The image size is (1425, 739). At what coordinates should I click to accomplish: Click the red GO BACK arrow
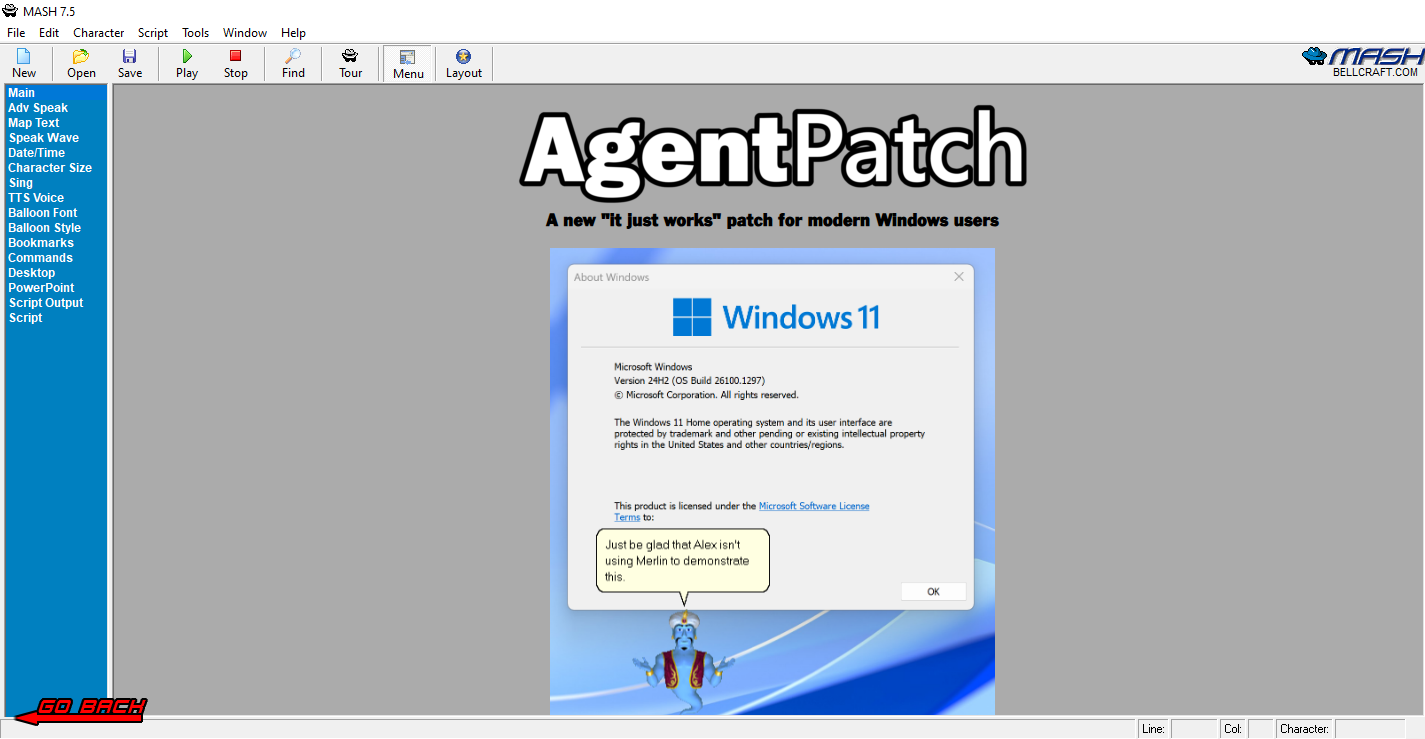(x=80, y=709)
